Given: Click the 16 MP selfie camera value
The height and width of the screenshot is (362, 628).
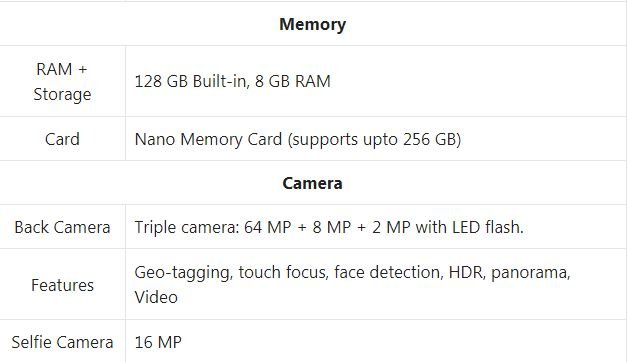Looking at the screenshot, I should 158,342.
